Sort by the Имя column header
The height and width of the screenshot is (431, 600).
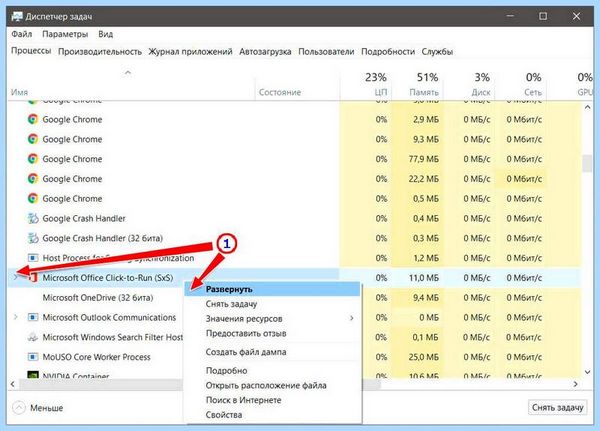pyautogui.click(x=19, y=92)
